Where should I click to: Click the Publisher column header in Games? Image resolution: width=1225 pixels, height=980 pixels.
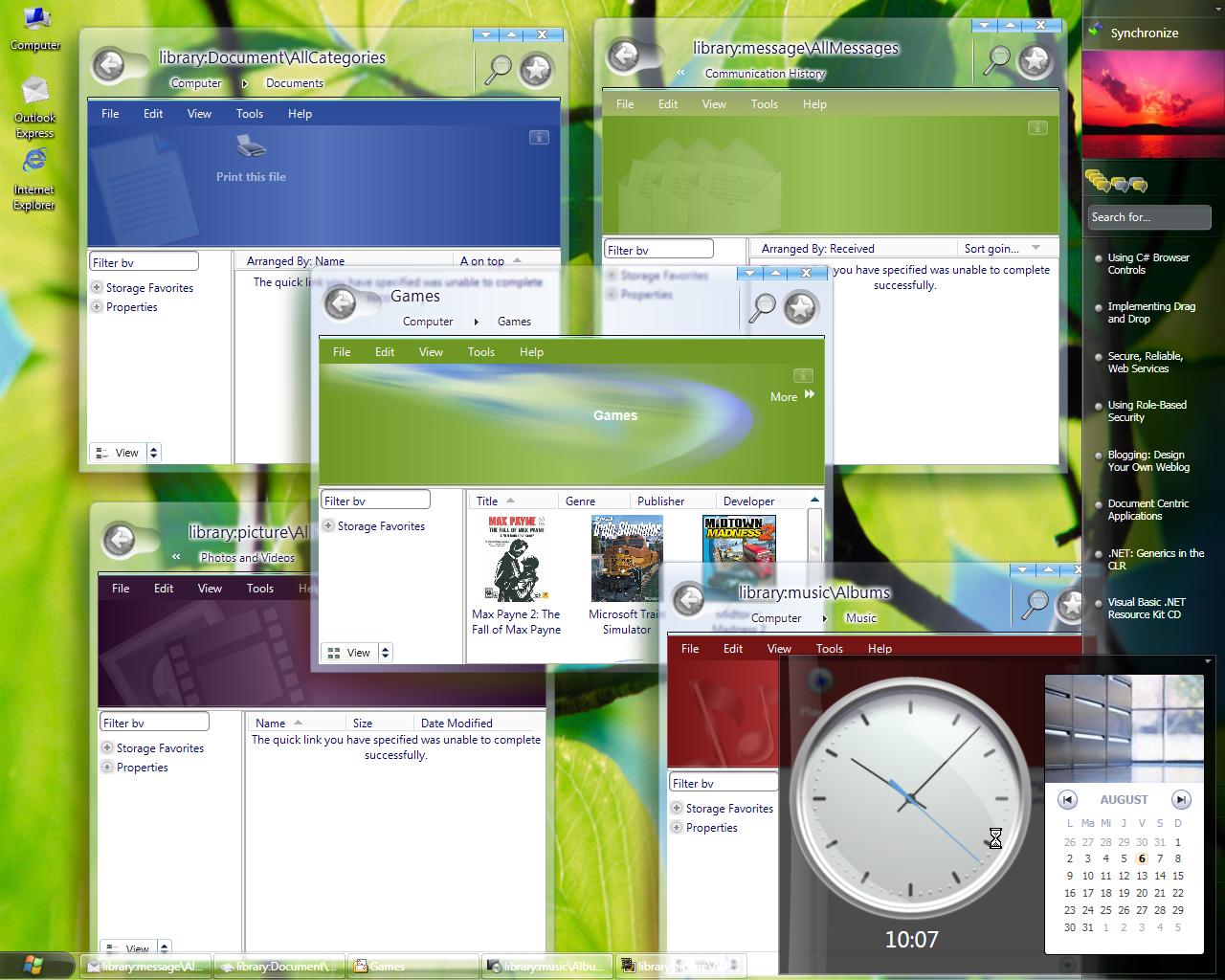(661, 501)
